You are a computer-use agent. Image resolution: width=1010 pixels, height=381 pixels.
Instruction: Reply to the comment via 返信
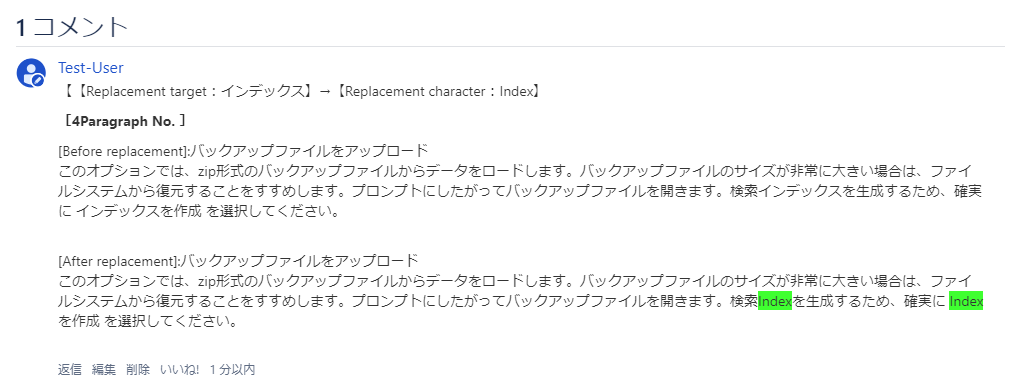coord(70,369)
